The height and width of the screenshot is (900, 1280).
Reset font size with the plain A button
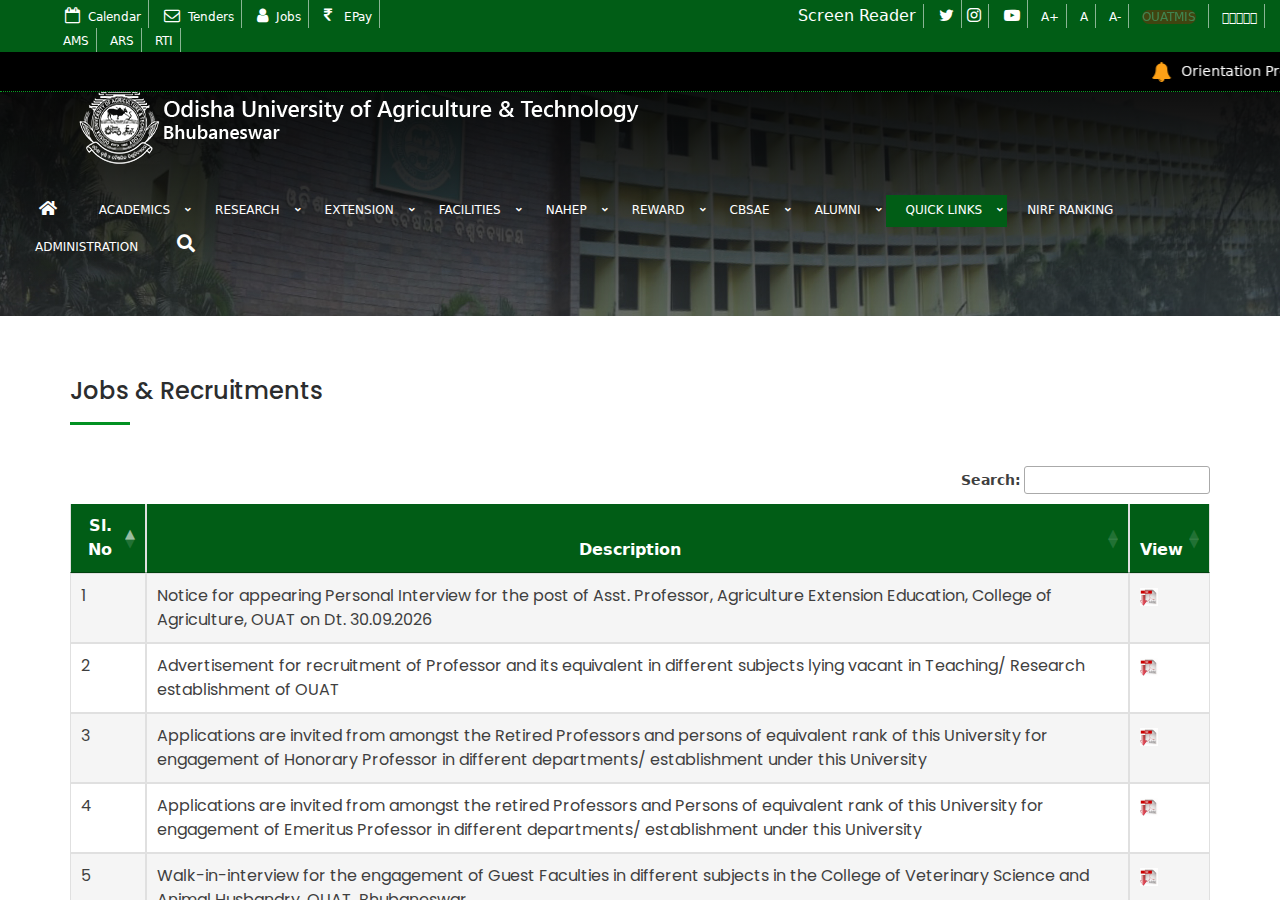click(1084, 17)
